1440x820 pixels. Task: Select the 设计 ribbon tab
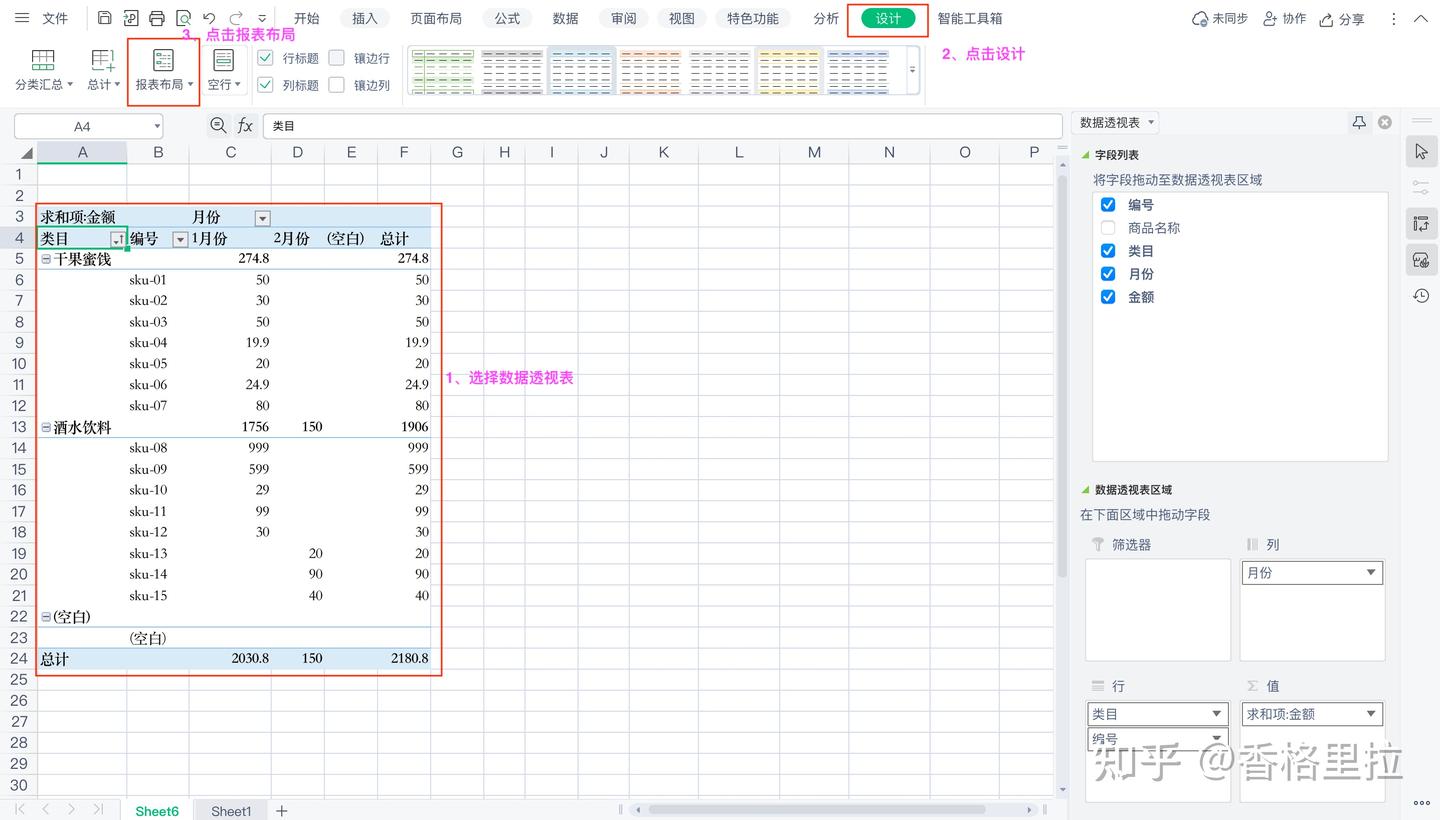coord(888,19)
